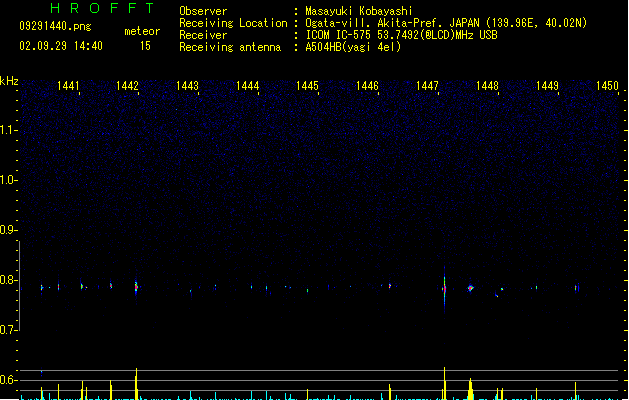Screen dimensions: 629x400
Task: Click the 1444 time axis marker
Action: point(248,86)
